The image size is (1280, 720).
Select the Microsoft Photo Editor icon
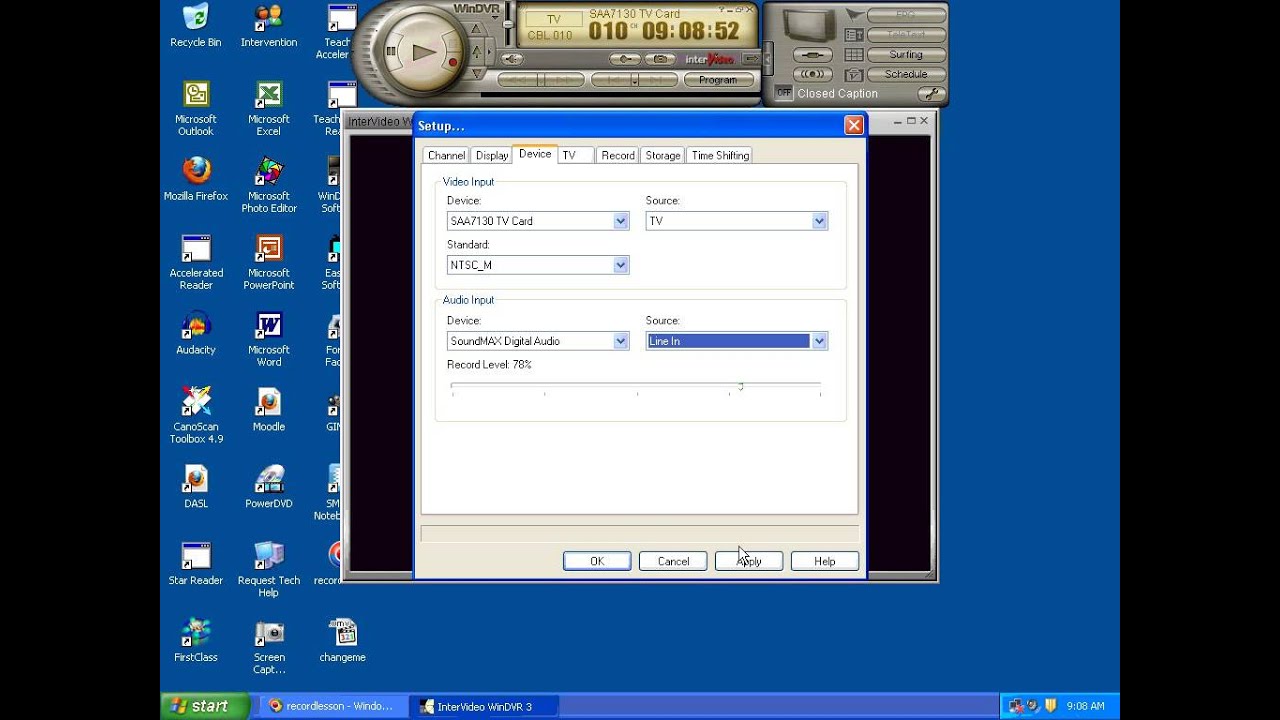tap(269, 185)
